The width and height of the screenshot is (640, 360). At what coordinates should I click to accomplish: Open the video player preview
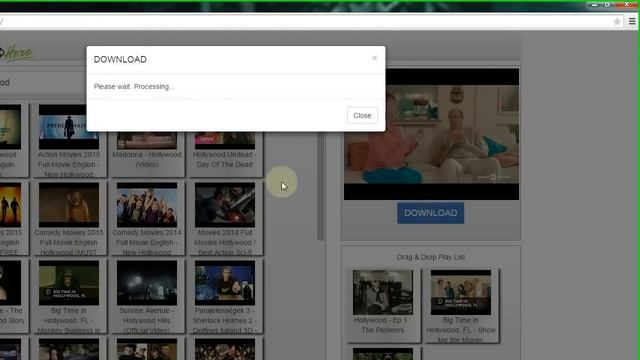point(431,134)
